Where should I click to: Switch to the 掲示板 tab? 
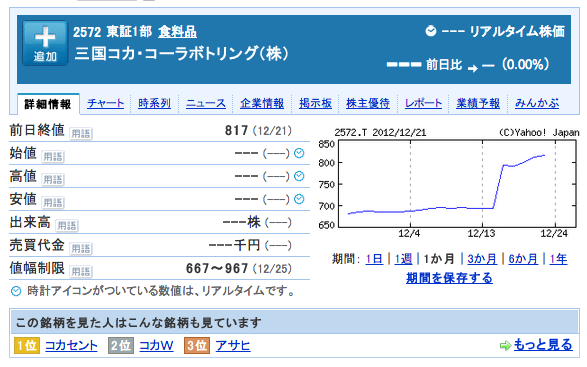(315, 103)
